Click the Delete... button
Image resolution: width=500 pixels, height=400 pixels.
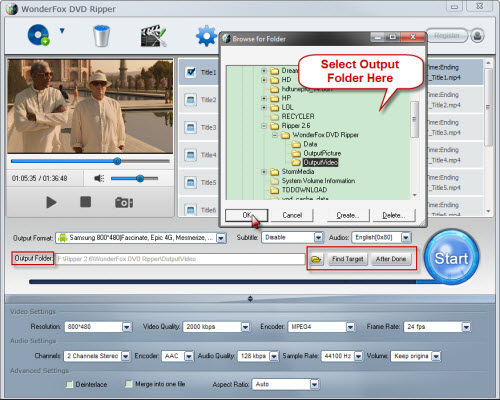394,215
